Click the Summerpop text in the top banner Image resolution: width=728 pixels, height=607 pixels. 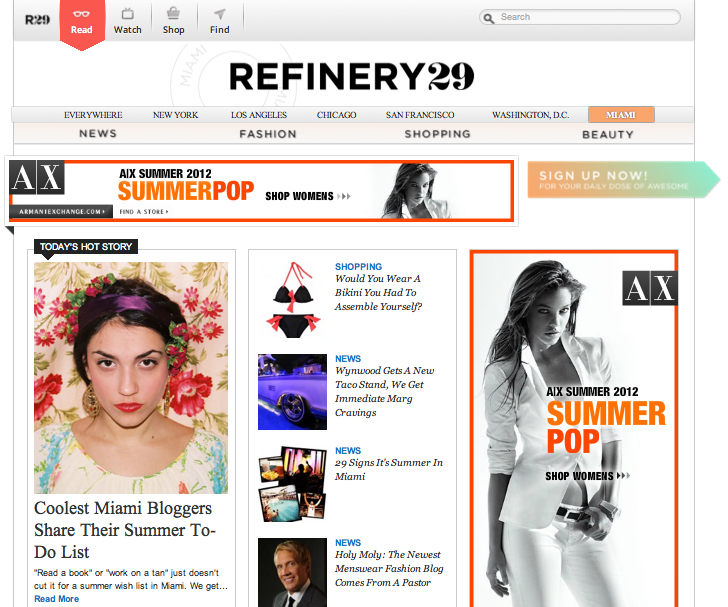186,191
